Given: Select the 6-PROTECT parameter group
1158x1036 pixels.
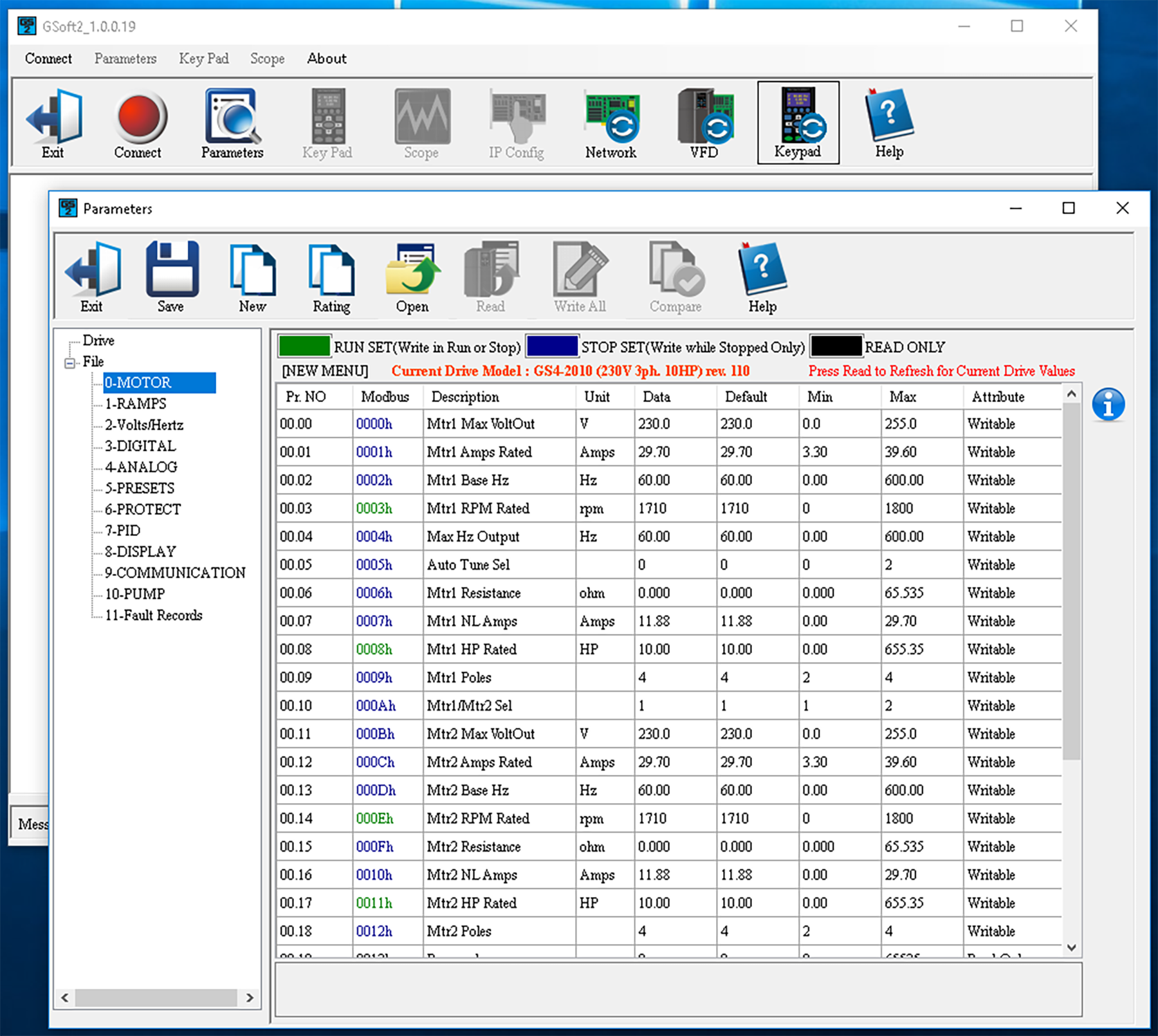Looking at the screenshot, I should pyautogui.click(x=143, y=509).
